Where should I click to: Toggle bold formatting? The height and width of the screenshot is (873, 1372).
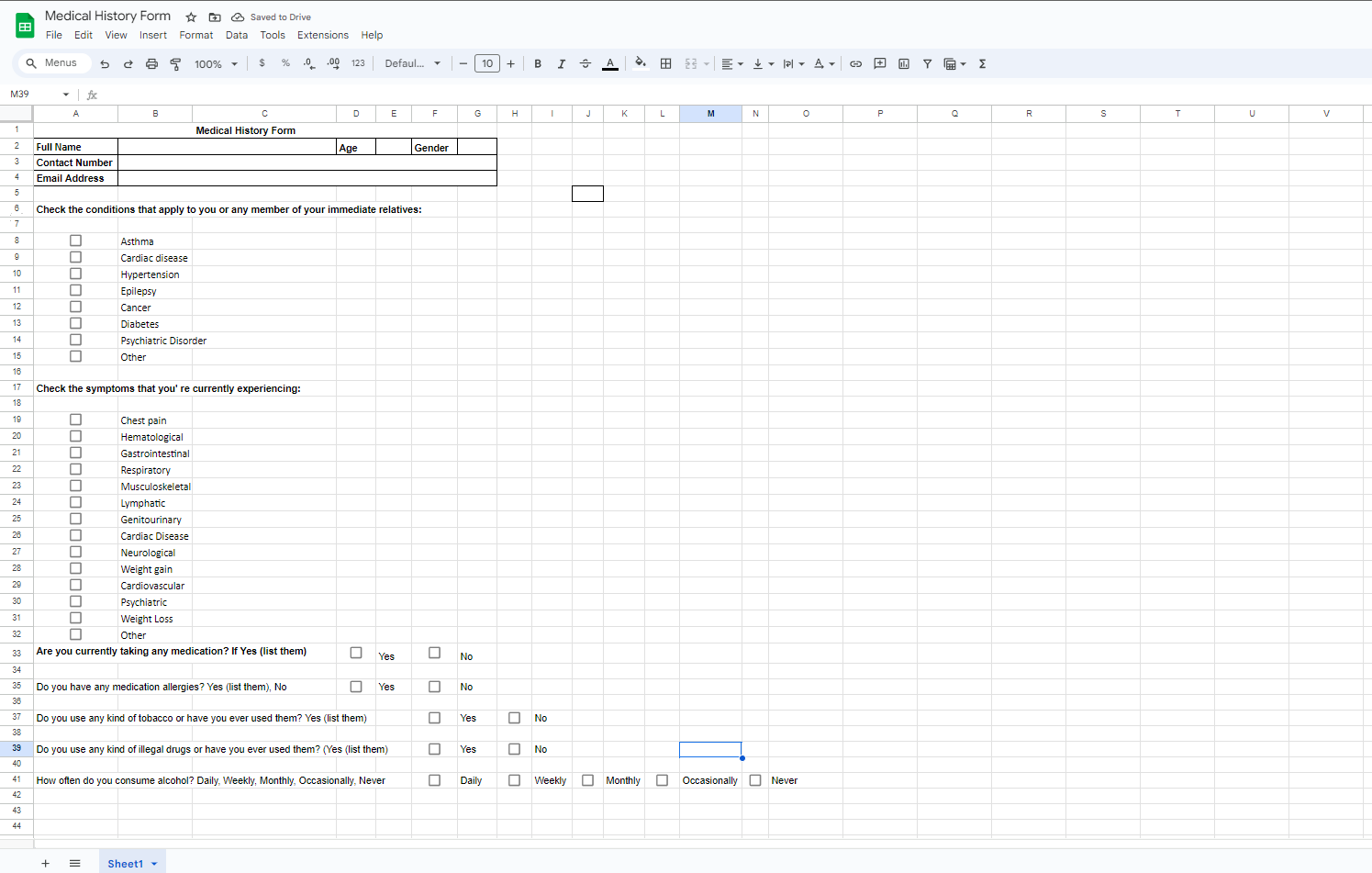tap(538, 63)
